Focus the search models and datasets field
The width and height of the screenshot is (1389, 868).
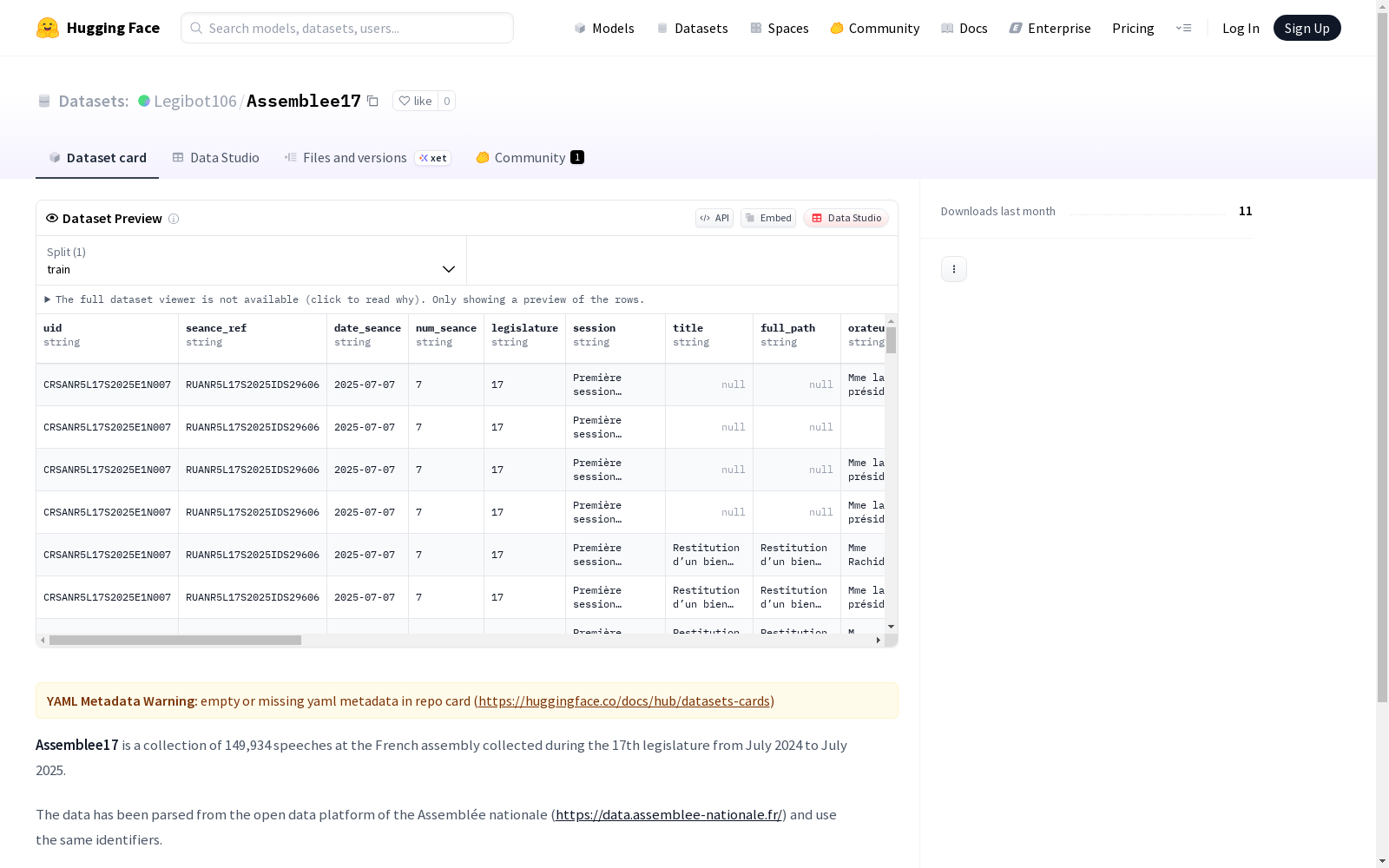point(347,28)
